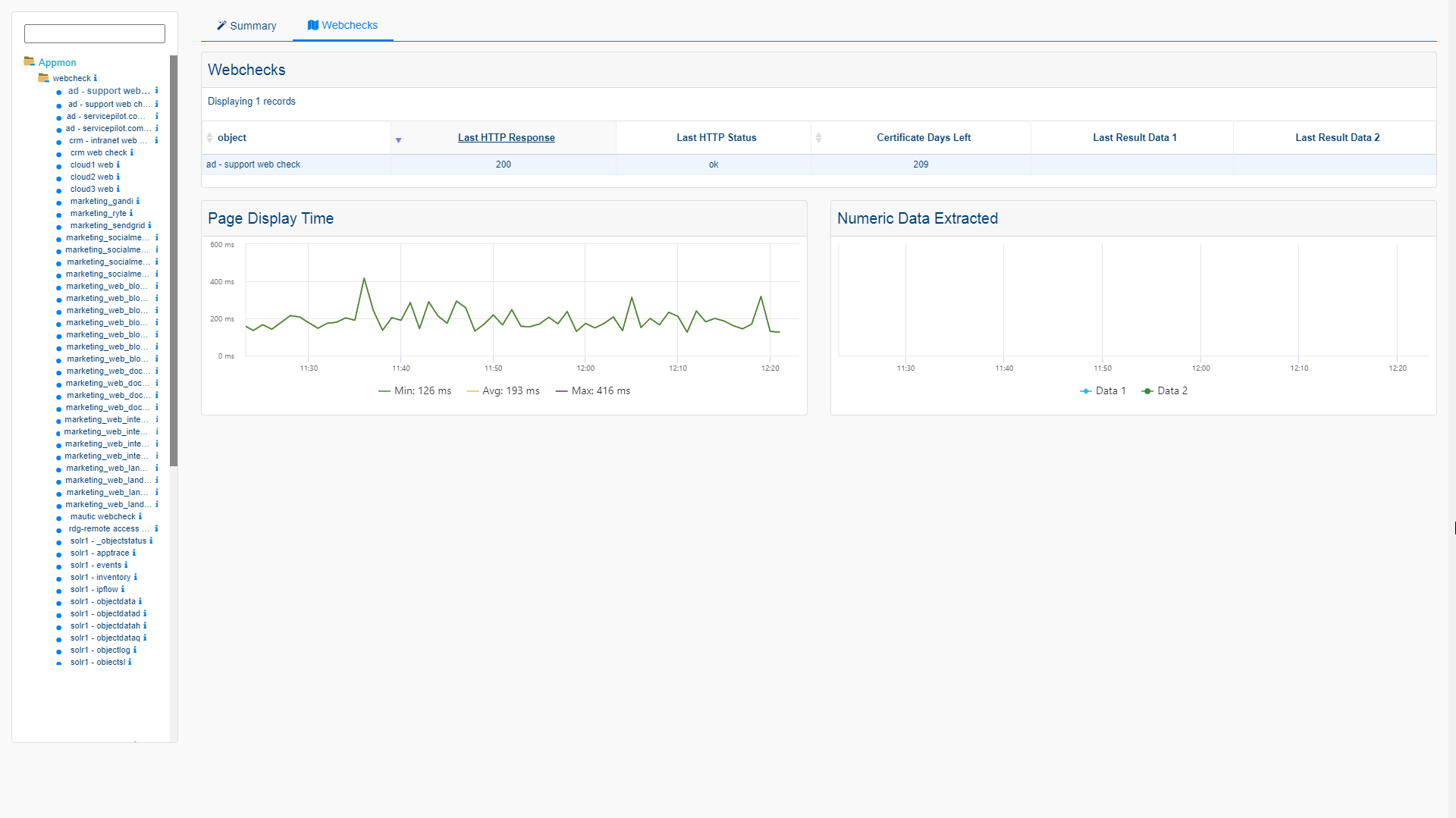Open info icon for solr1 - apptrace

coord(133,553)
